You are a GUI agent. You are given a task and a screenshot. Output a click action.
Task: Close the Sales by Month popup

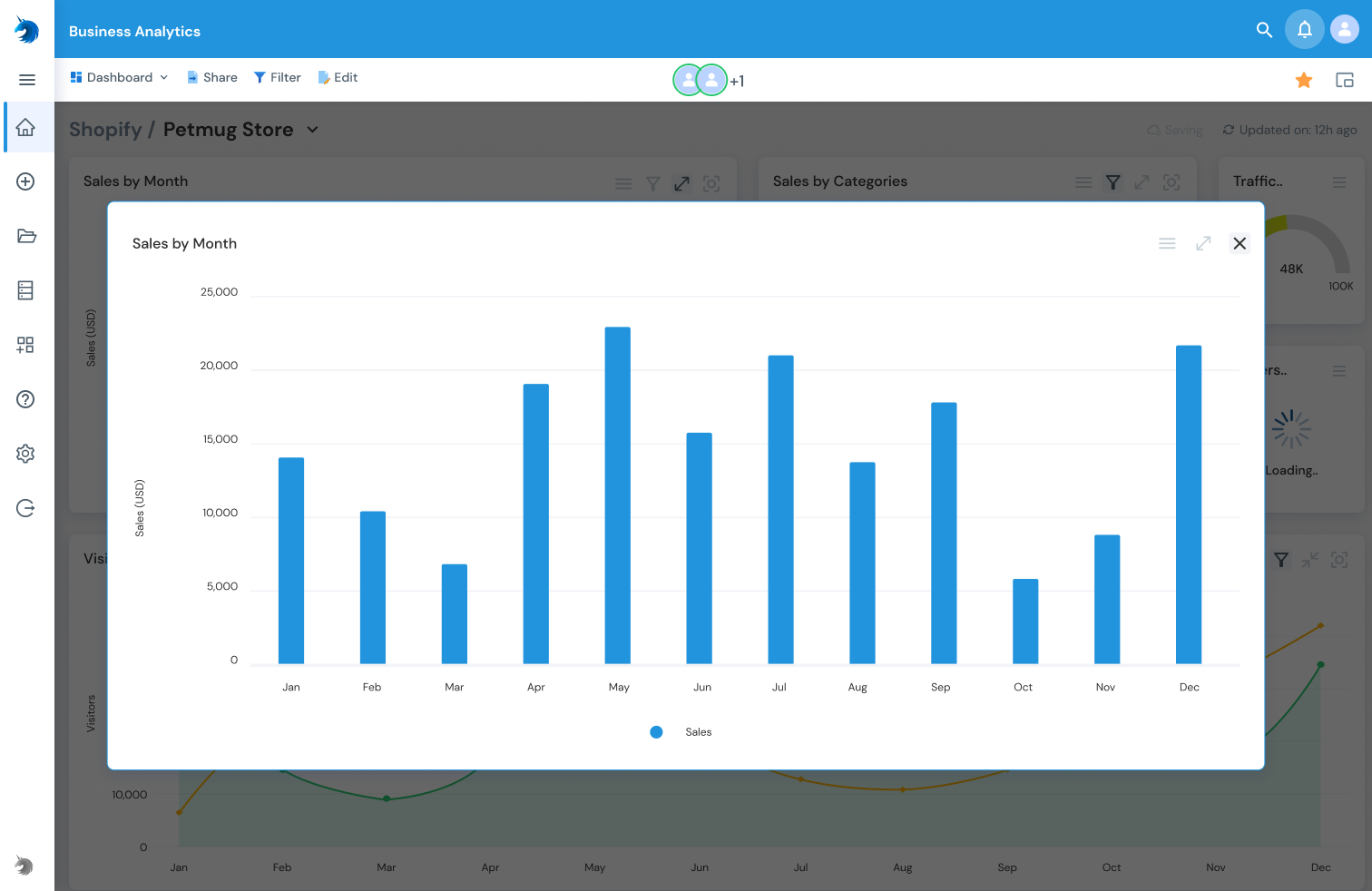1240,243
